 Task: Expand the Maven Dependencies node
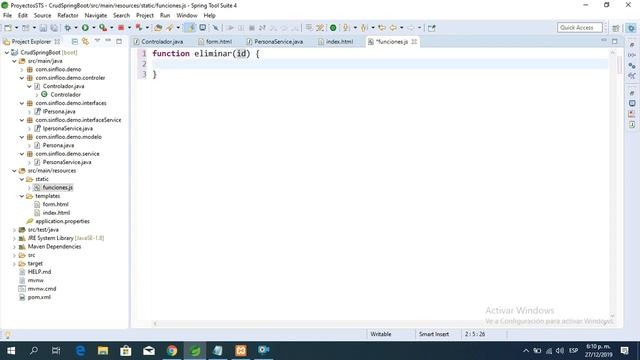click(14, 247)
